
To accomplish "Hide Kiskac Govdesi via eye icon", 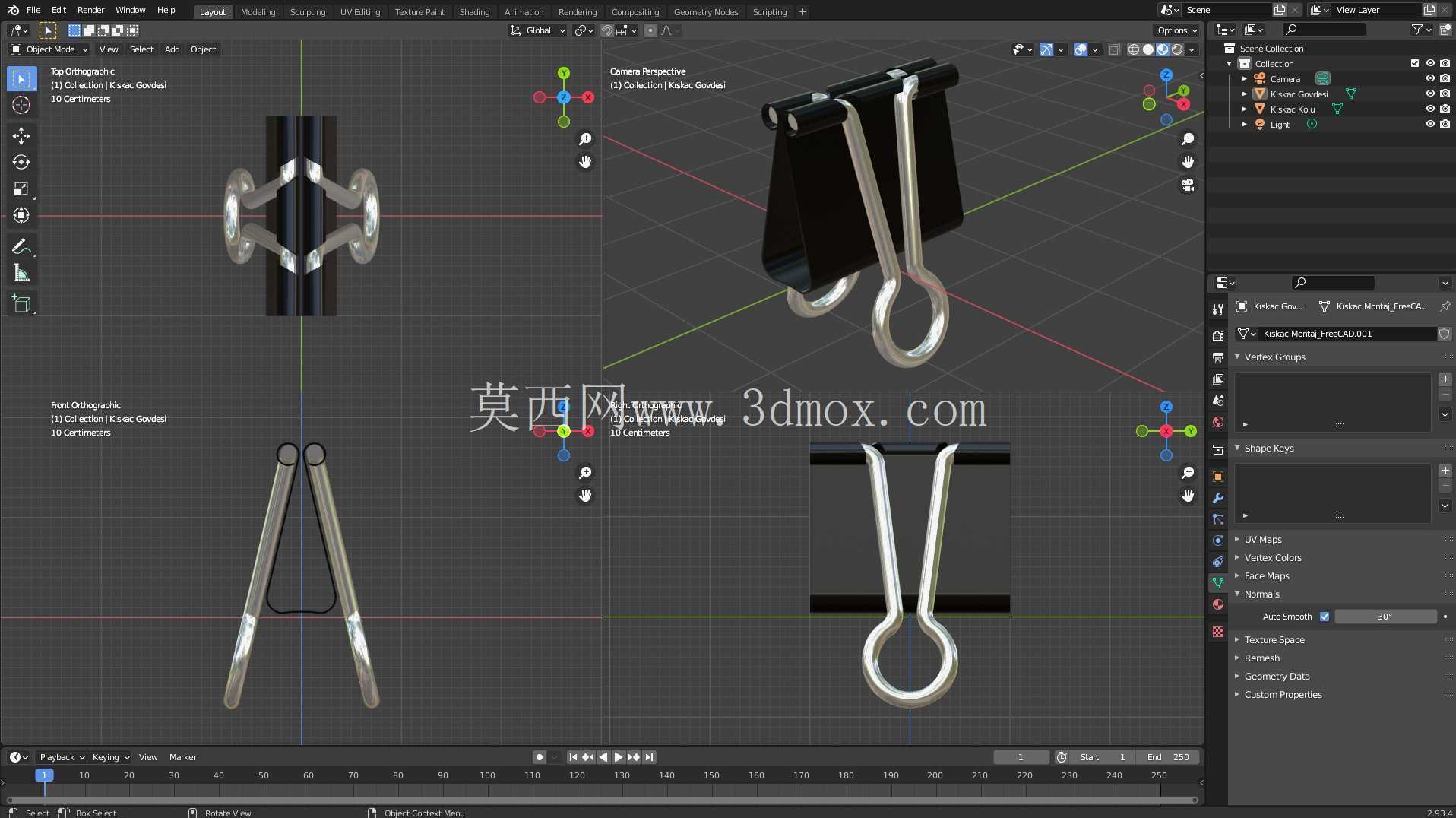I will [x=1429, y=94].
